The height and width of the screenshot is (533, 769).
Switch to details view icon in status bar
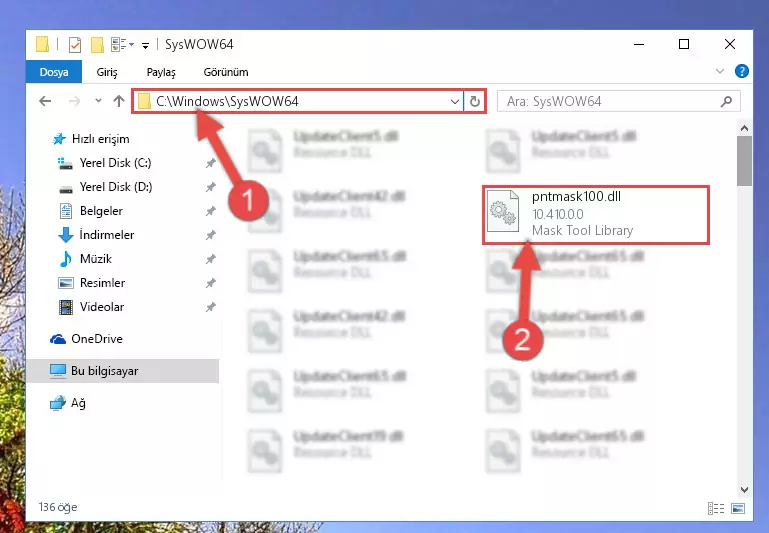(x=716, y=508)
